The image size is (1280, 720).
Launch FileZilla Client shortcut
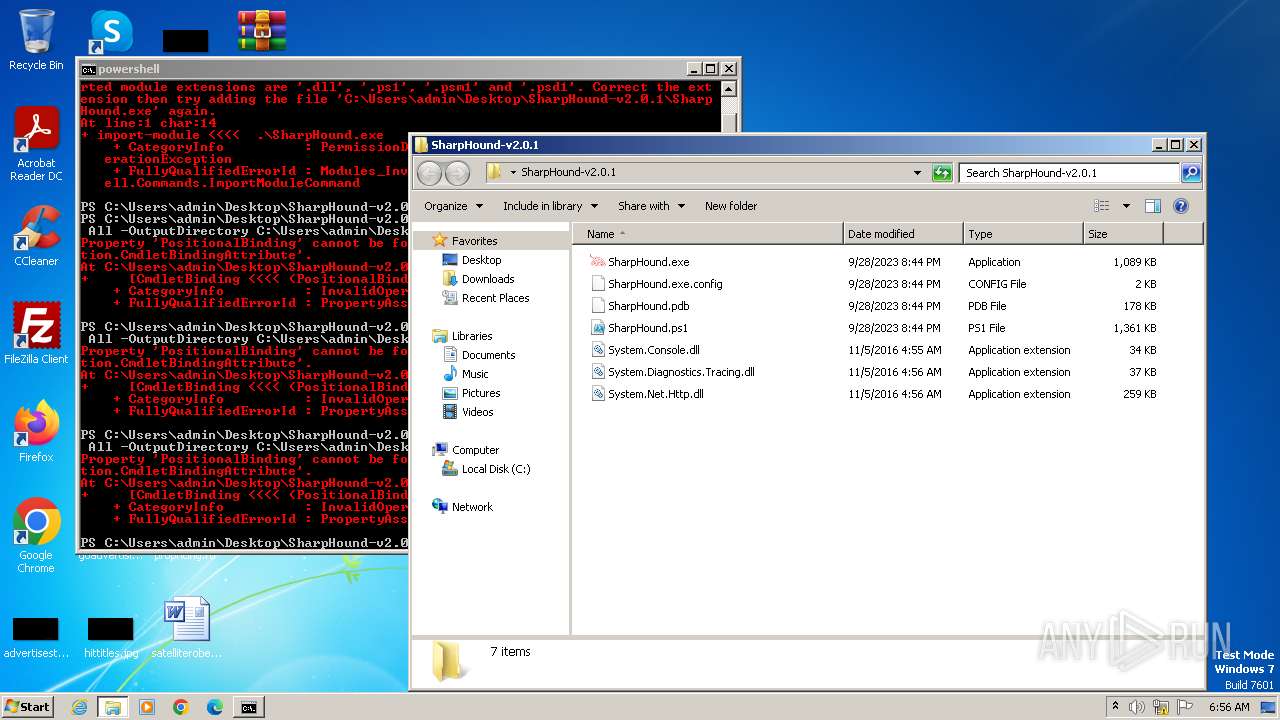[36, 333]
